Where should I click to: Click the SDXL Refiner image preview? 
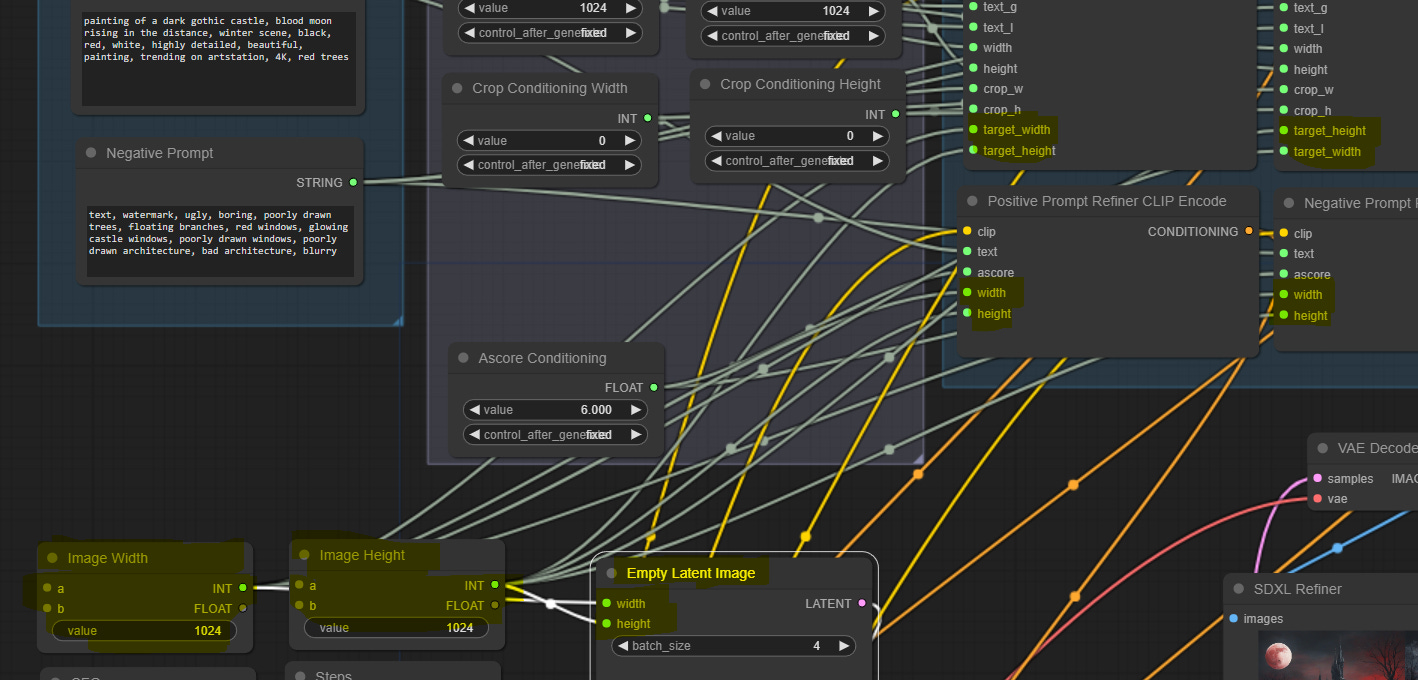coord(1340,660)
